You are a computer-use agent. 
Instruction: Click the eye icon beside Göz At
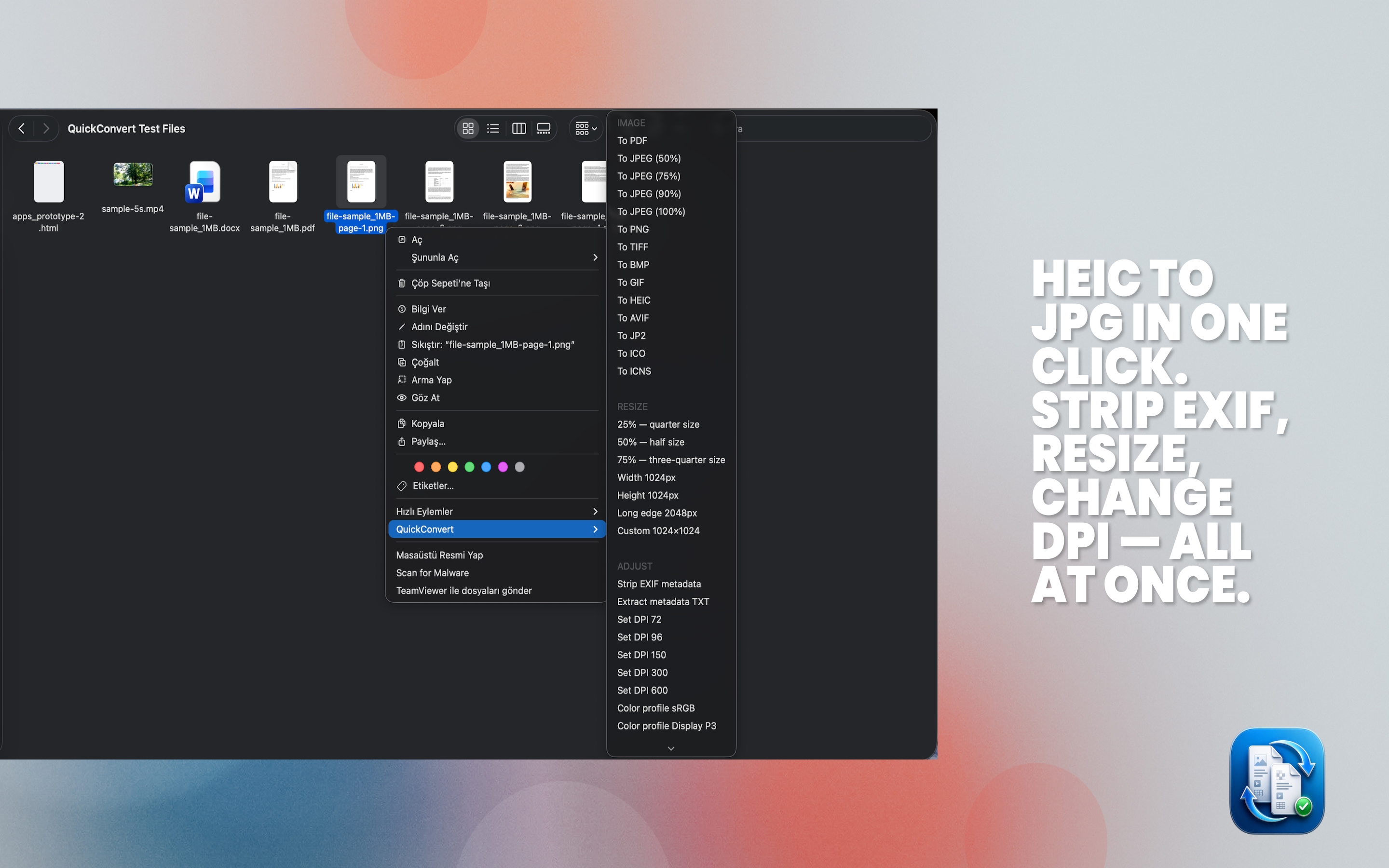[402, 397]
